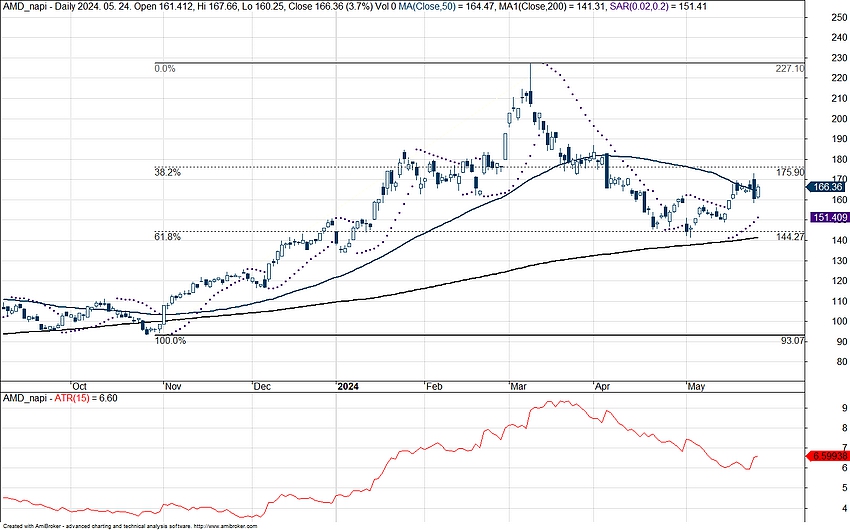The height and width of the screenshot is (530, 850).
Task: Click the 38.2% Fibonacci level label
Action: point(168,172)
